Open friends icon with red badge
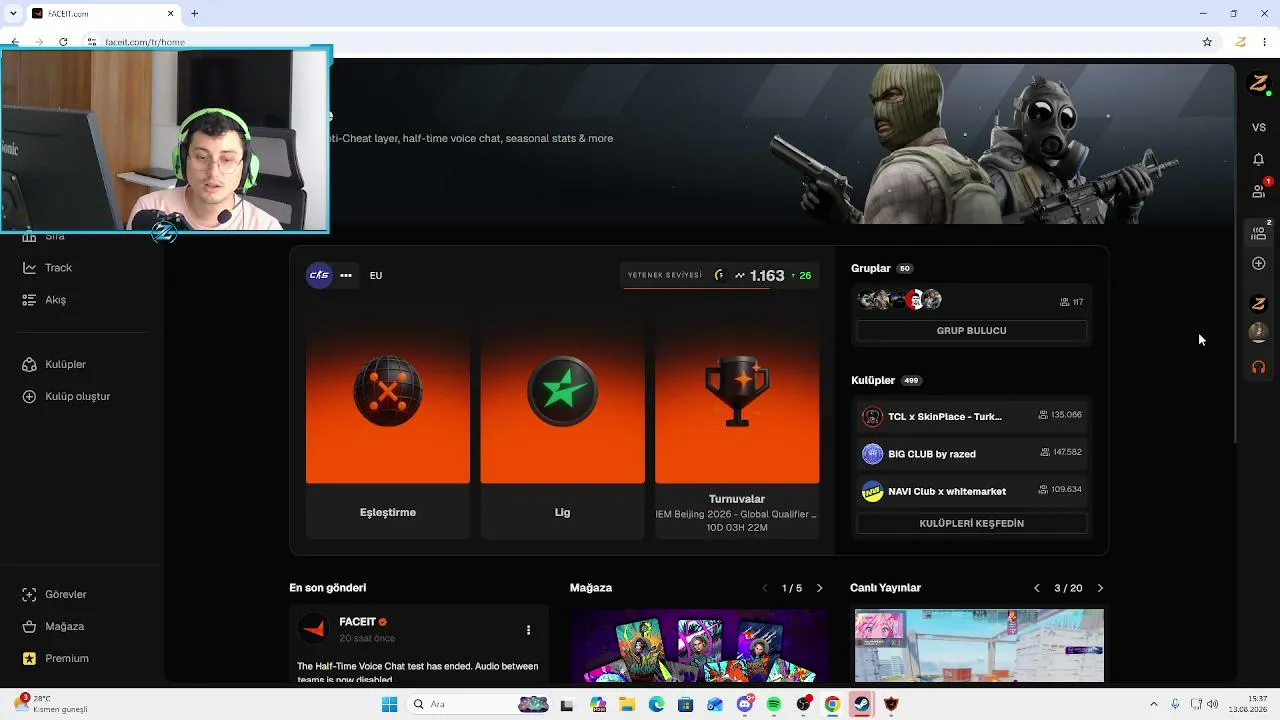1280x720 pixels. click(1260, 190)
